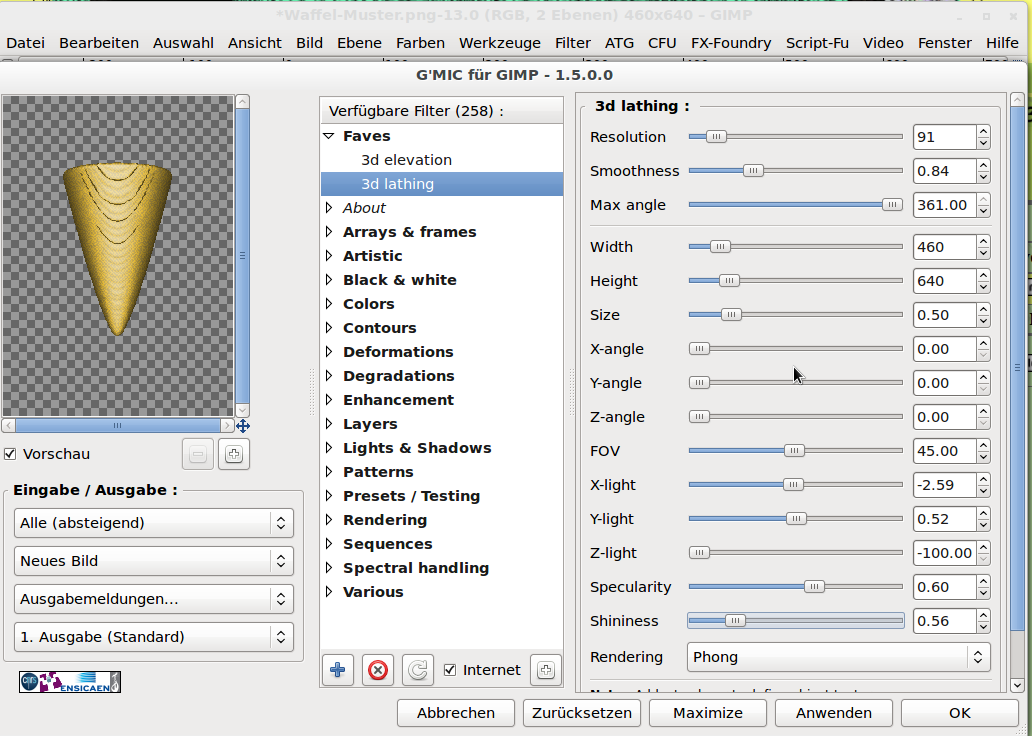The height and width of the screenshot is (736, 1032).
Task: Collapse the Faves filter category
Action: pyautogui.click(x=328, y=136)
